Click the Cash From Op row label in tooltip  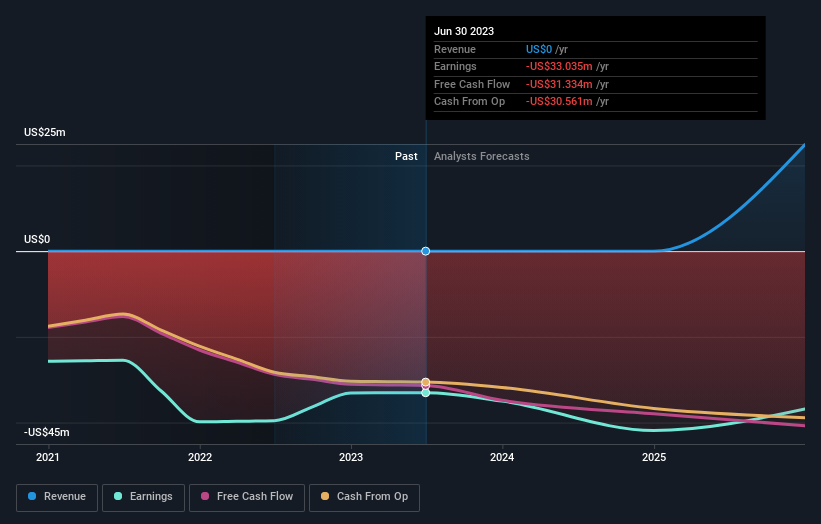pyautogui.click(x=470, y=102)
